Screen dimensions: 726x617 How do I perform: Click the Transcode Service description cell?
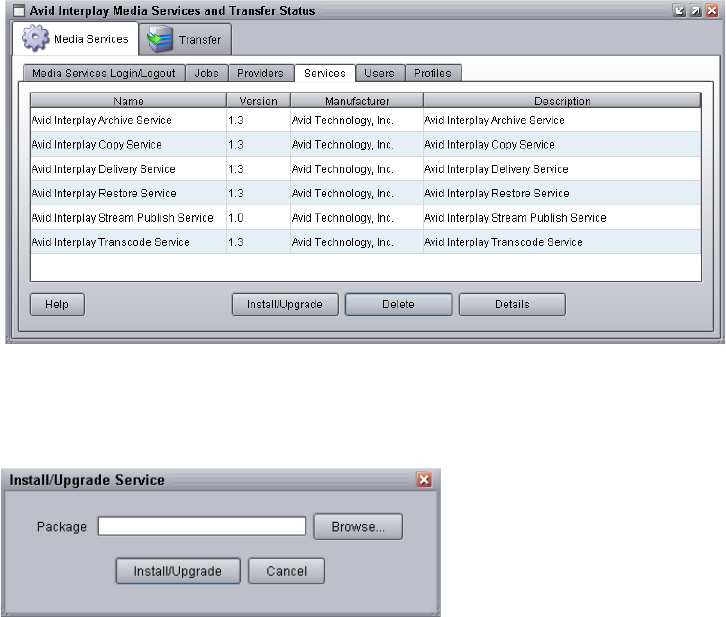coord(562,242)
